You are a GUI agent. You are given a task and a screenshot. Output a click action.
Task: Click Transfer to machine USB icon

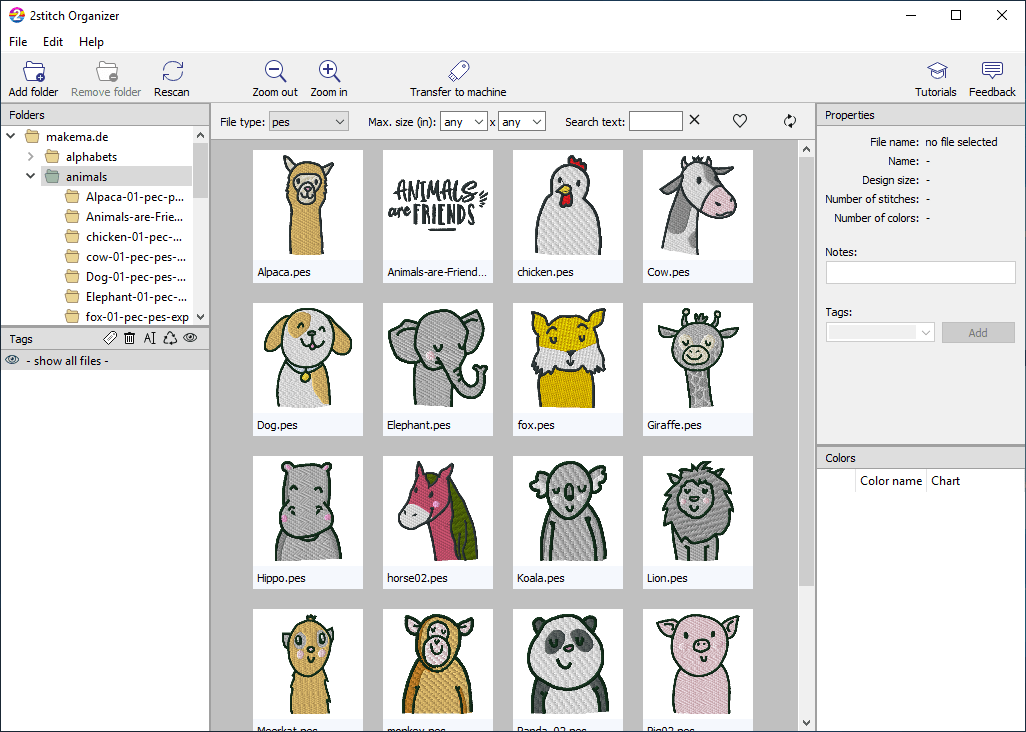coord(458,71)
